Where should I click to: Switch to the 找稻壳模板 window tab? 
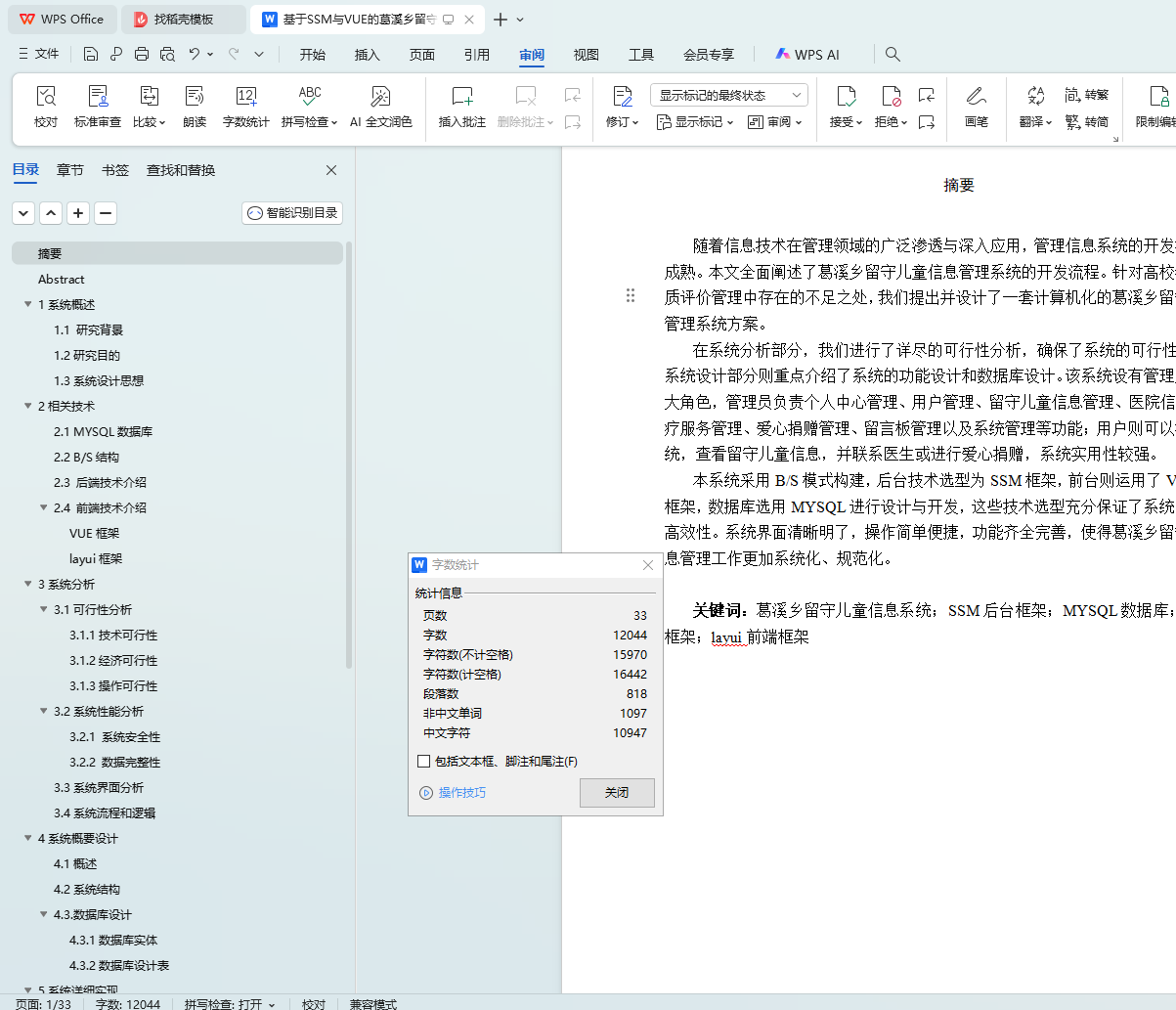185,20
